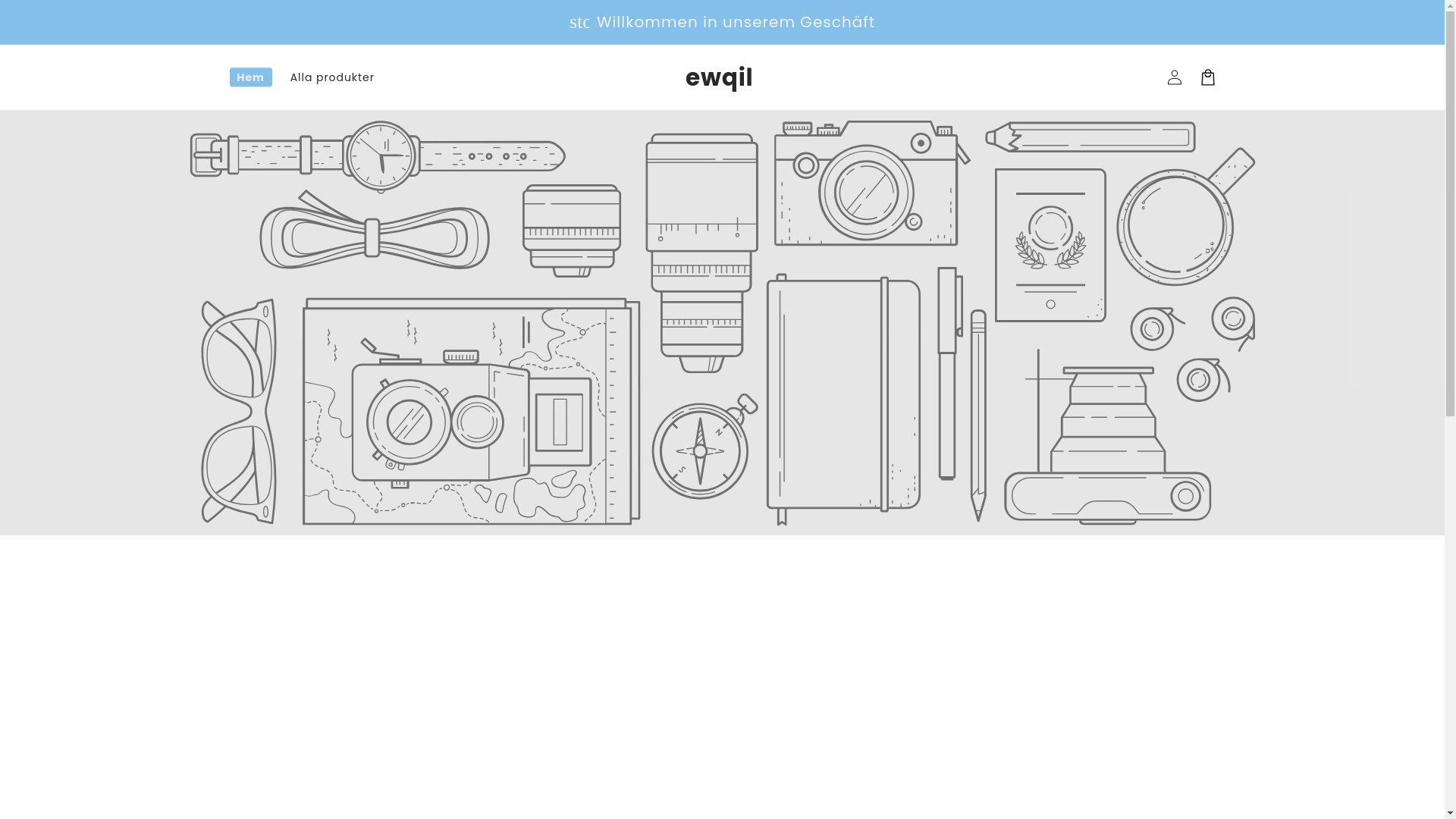This screenshot has width=1456, height=819.
Task: Click the compass illustration
Action: click(700, 450)
